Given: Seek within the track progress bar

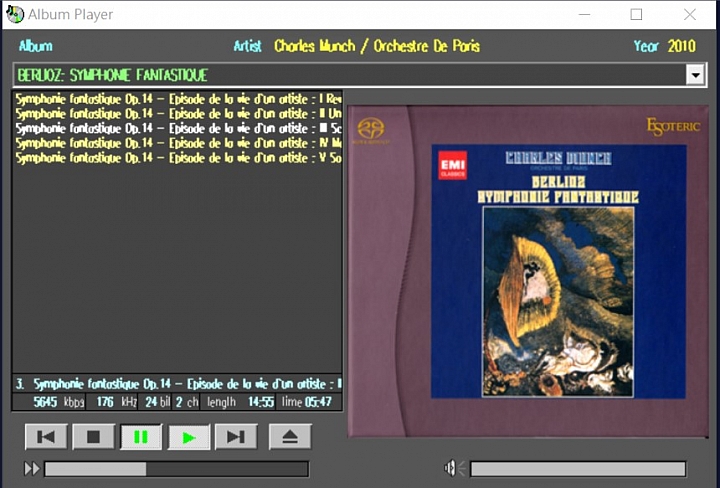Looking at the screenshot, I should click(x=176, y=469).
